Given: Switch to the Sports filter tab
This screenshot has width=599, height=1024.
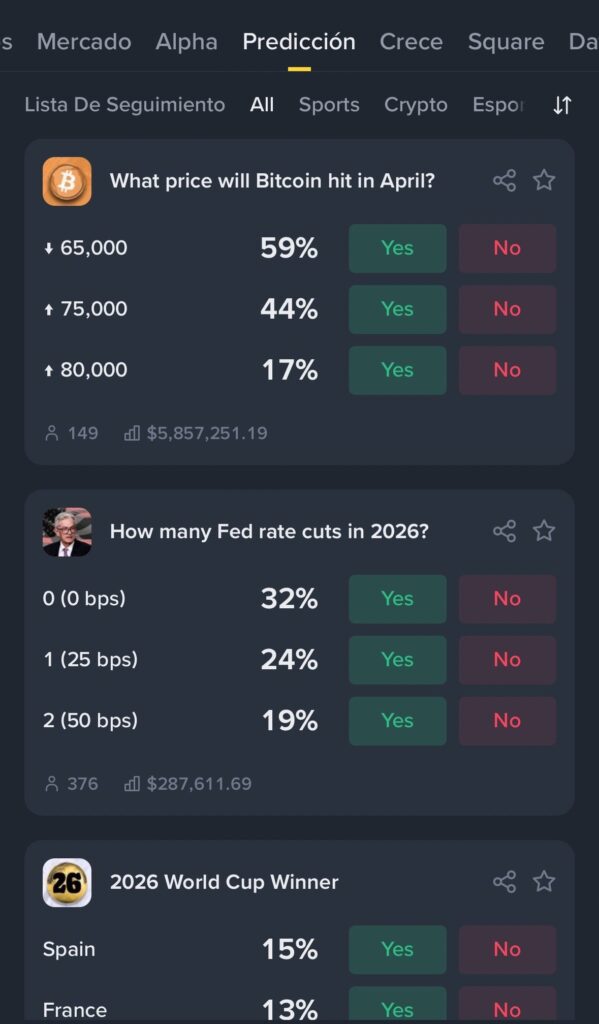Looking at the screenshot, I should pos(329,104).
